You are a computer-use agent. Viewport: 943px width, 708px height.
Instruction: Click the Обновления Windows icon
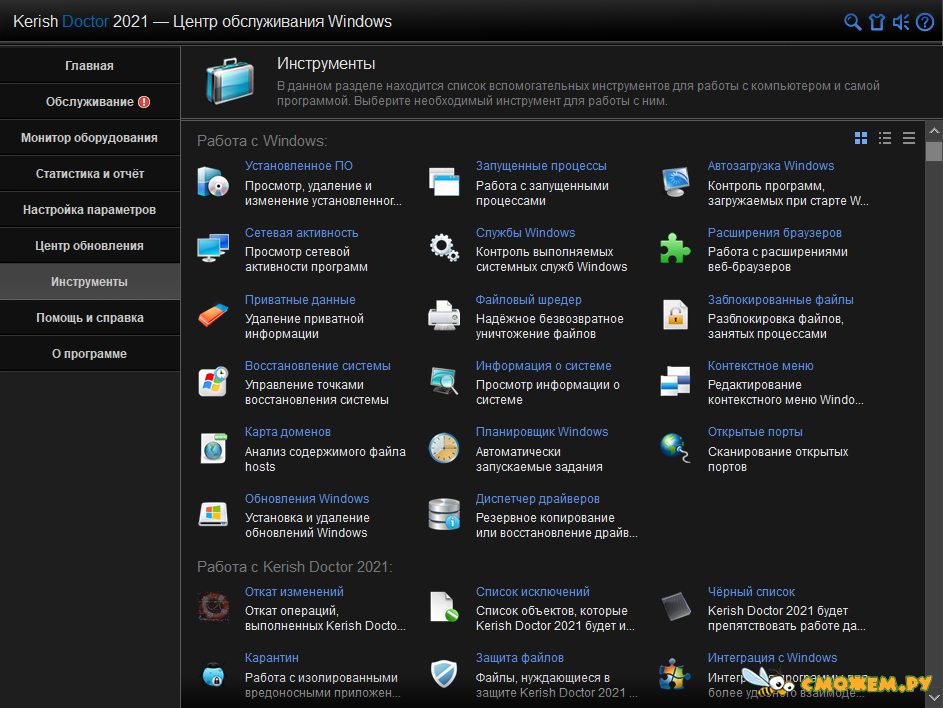[213, 514]
